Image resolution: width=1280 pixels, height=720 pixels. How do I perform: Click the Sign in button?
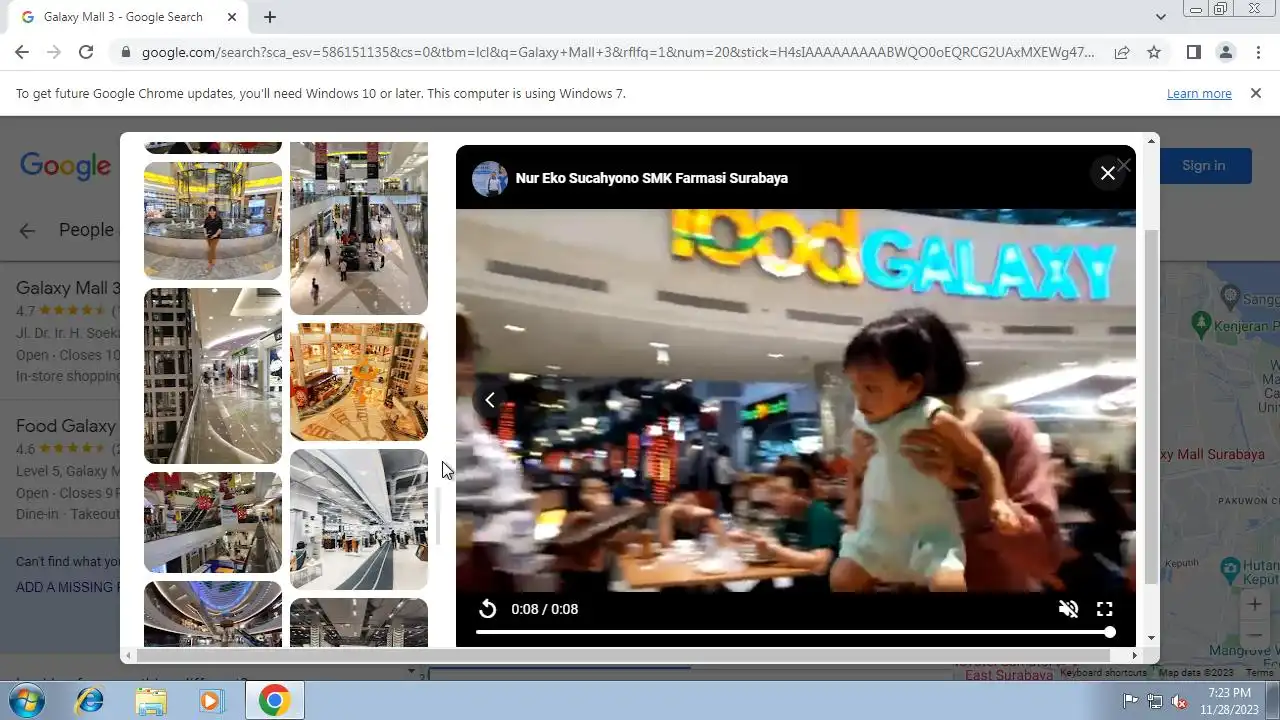point(1203,166)
